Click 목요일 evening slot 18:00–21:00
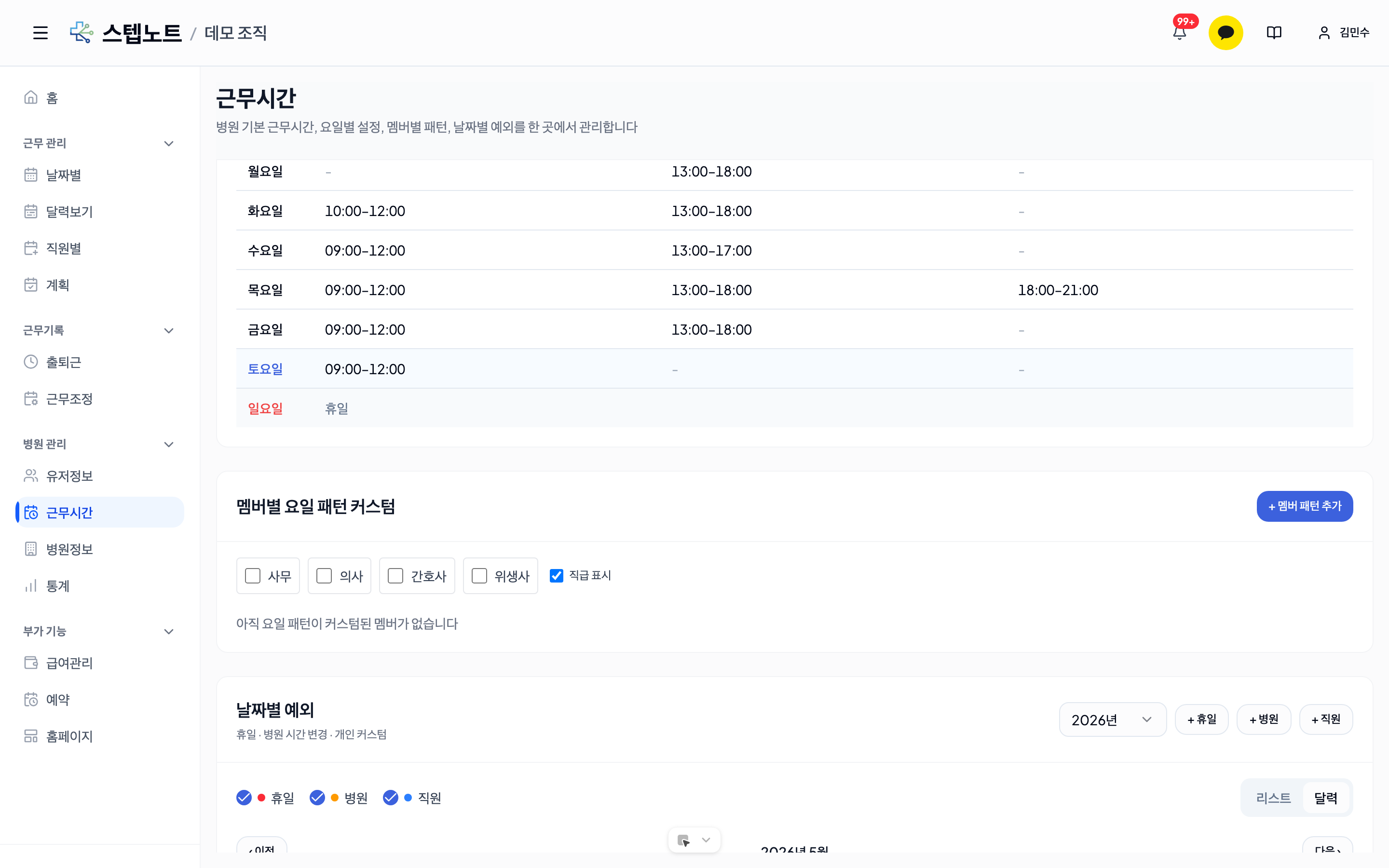The height and width of the screenshot is (868, 1389). pos(1058,290)
